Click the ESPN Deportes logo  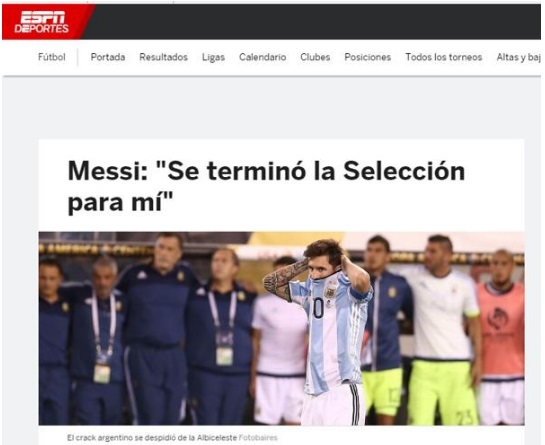tap(41, 22)
